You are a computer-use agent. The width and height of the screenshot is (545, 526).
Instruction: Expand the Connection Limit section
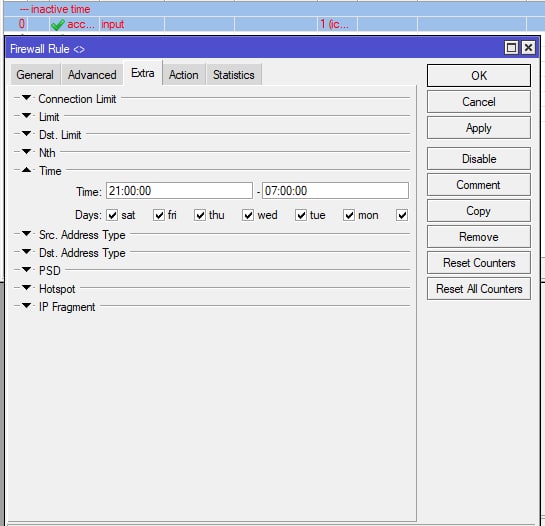[26, 98]
